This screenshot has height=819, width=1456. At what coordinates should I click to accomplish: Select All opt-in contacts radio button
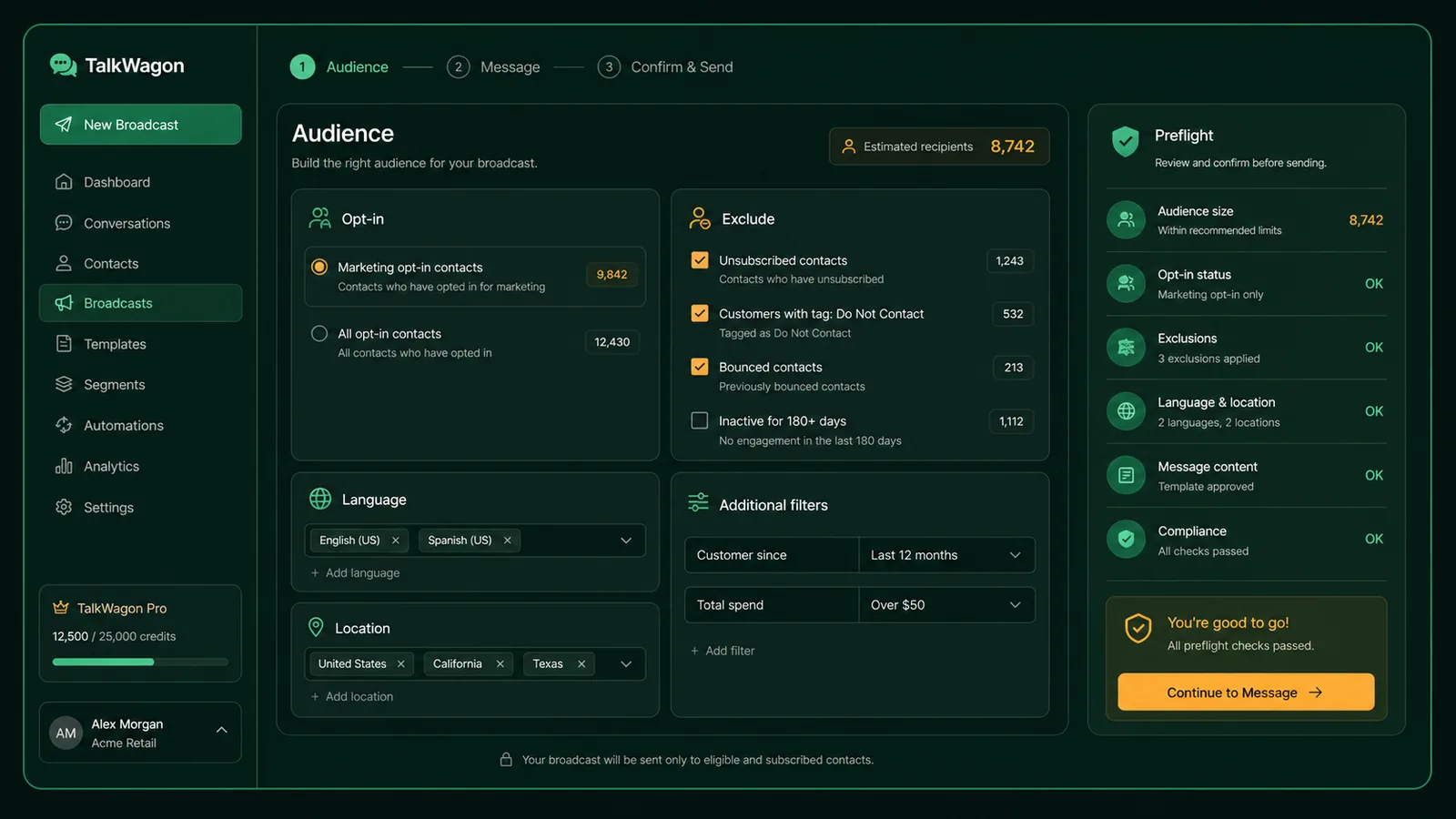click(x=319, y=333)
